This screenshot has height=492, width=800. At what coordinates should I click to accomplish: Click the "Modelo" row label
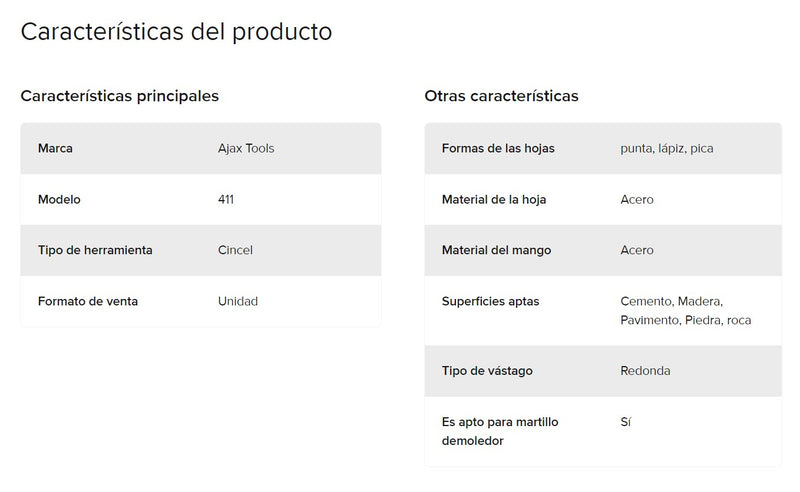point(59,199)
